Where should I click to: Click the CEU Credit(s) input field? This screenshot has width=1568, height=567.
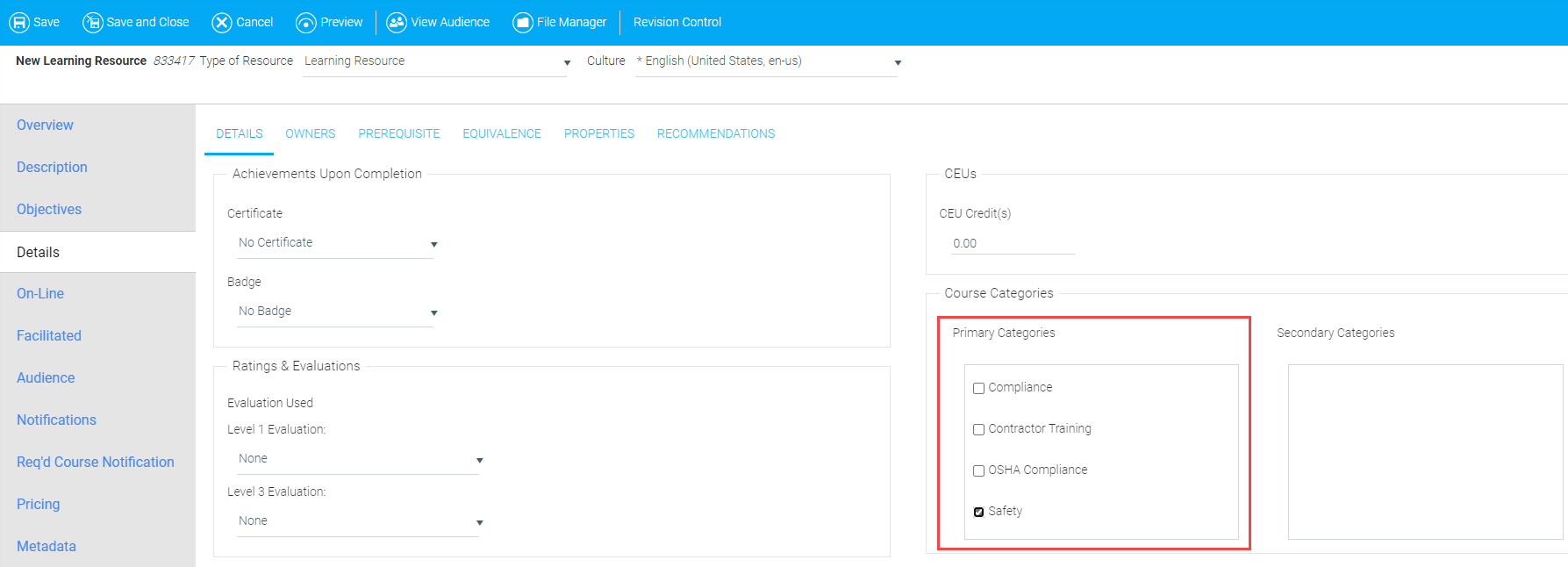pos(1013,243)
